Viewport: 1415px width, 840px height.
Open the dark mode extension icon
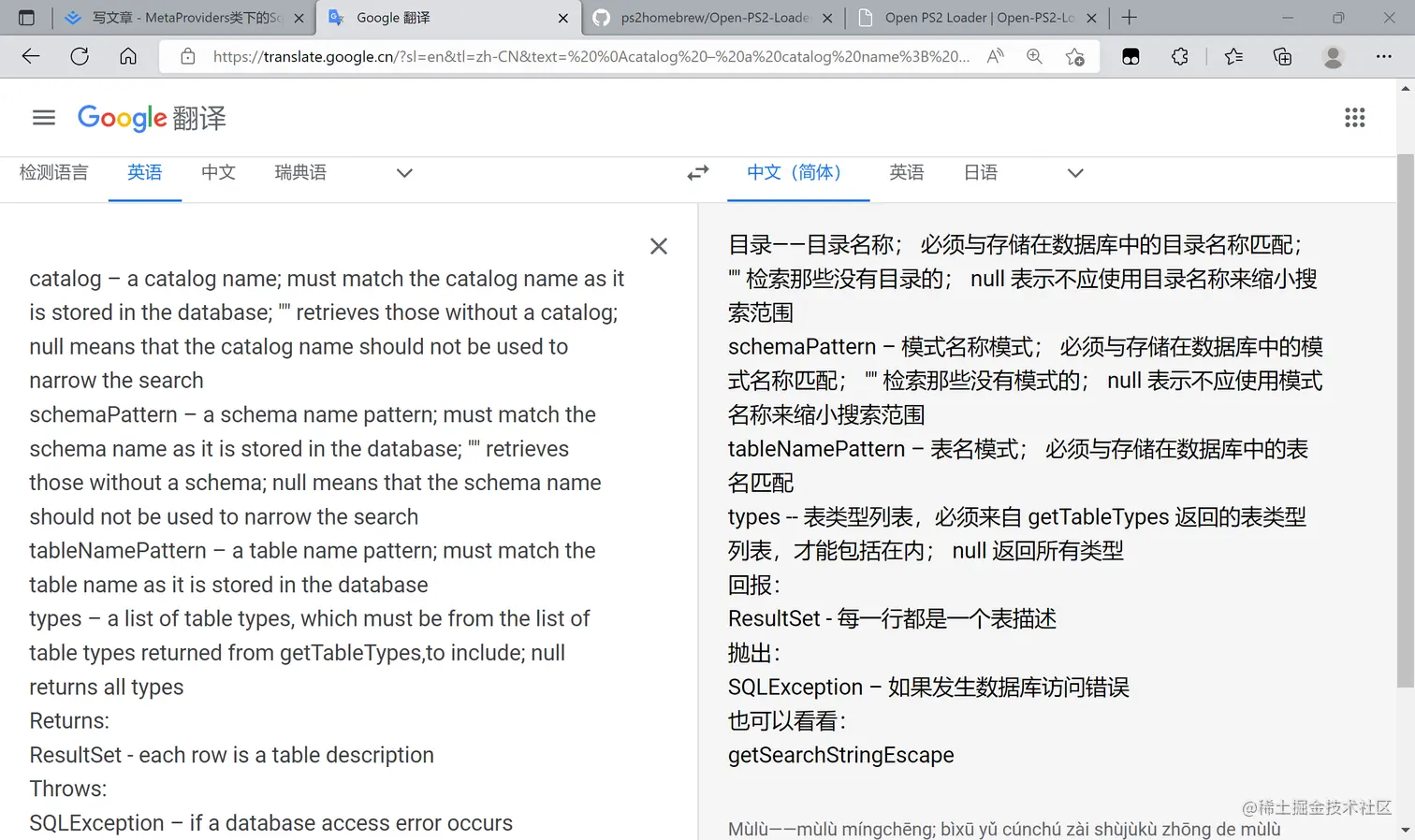[x=1131, y=56]
